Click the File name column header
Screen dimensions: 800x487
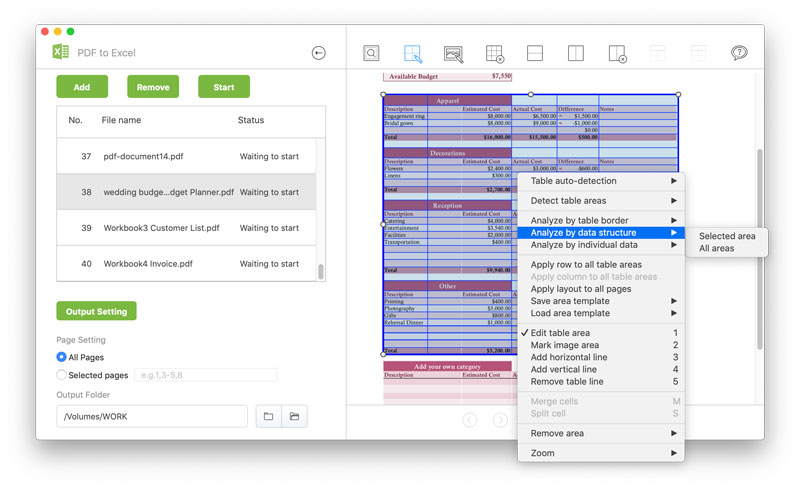pyautogui.click(x=121, y=120)
